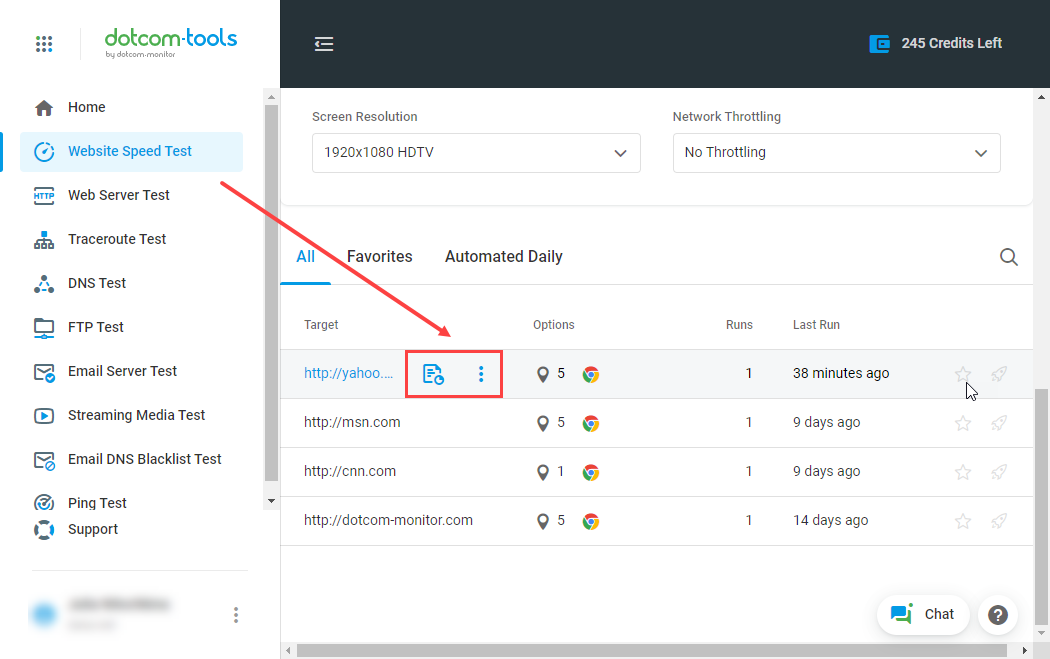This screenshot has height=659, width=1050.
Task: Expand the Screen Resolution dropdown
Action: (x=476, y=153)
